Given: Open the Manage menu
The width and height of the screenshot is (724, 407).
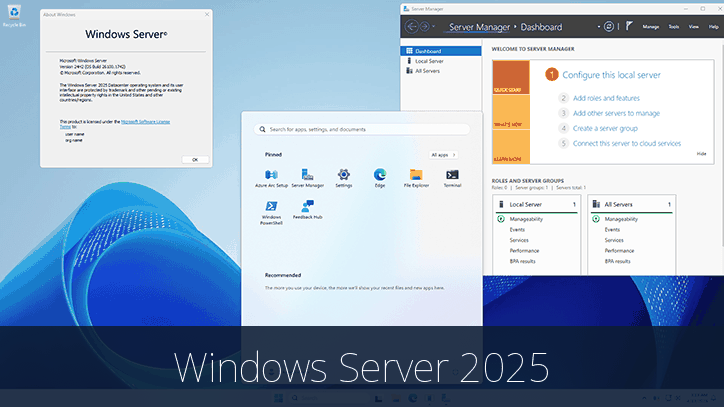Looking at the screenshot, I should coord(651,27).
